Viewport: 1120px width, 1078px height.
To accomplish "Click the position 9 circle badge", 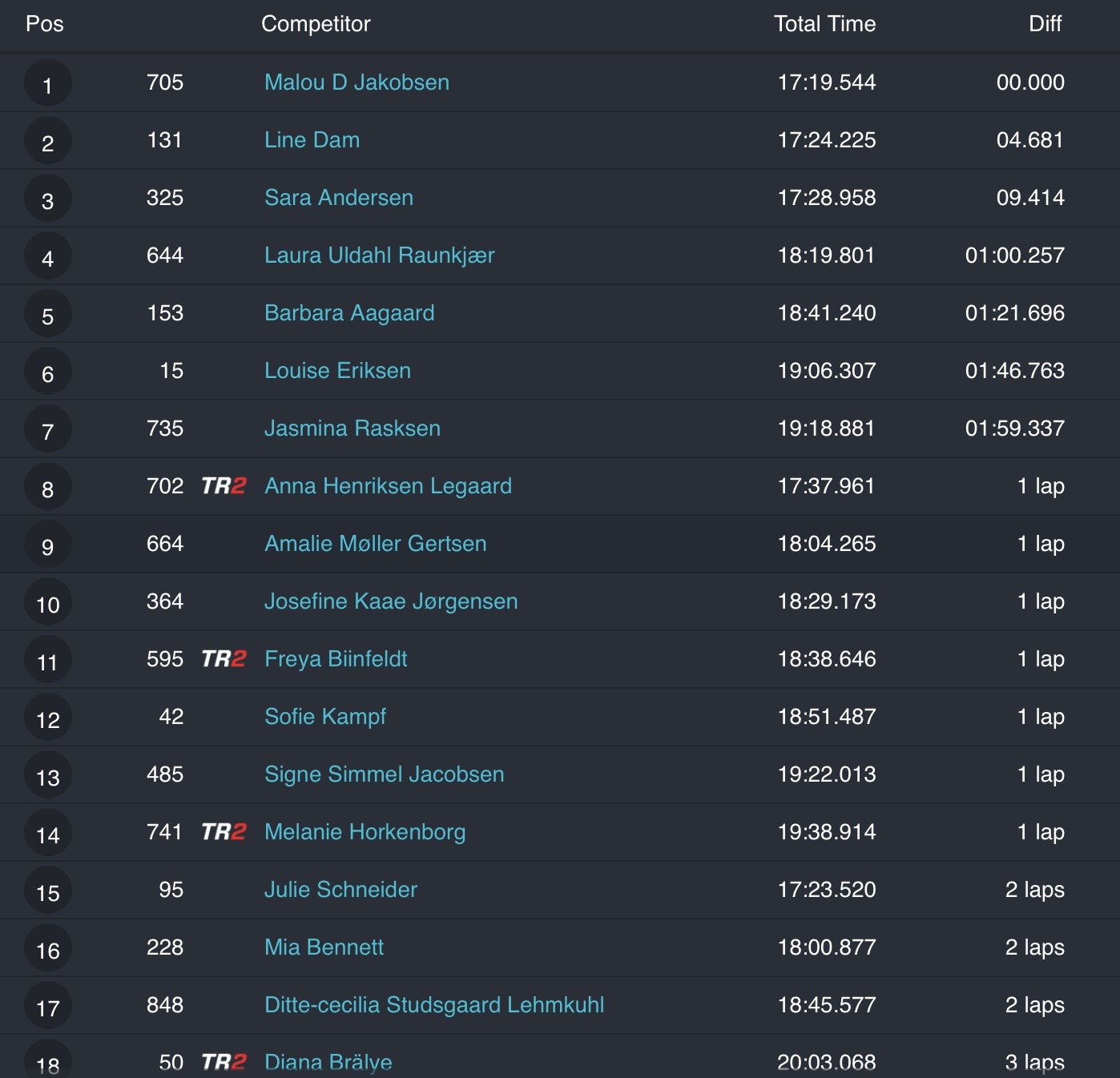I will (x=48, y=545).
